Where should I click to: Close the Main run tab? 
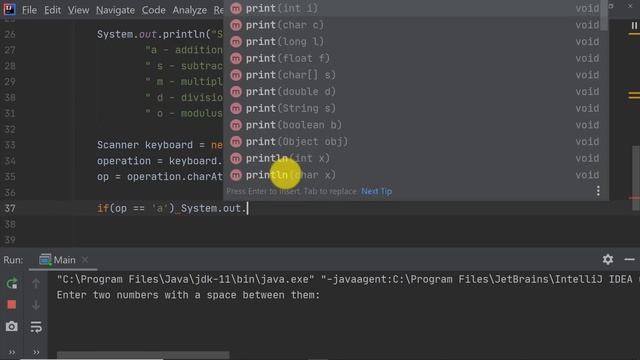[85, 260]
